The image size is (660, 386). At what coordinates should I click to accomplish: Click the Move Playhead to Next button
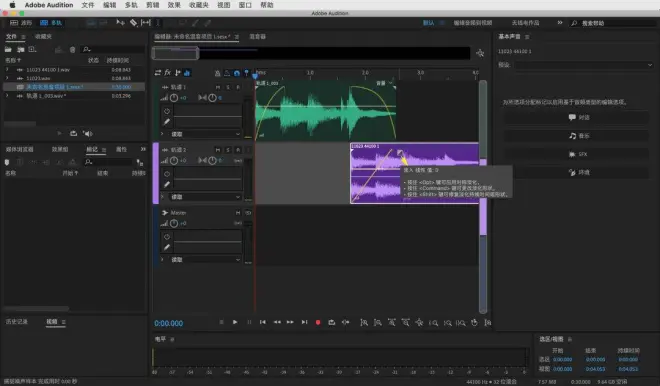pyautogui.click(x=304, y=322)
